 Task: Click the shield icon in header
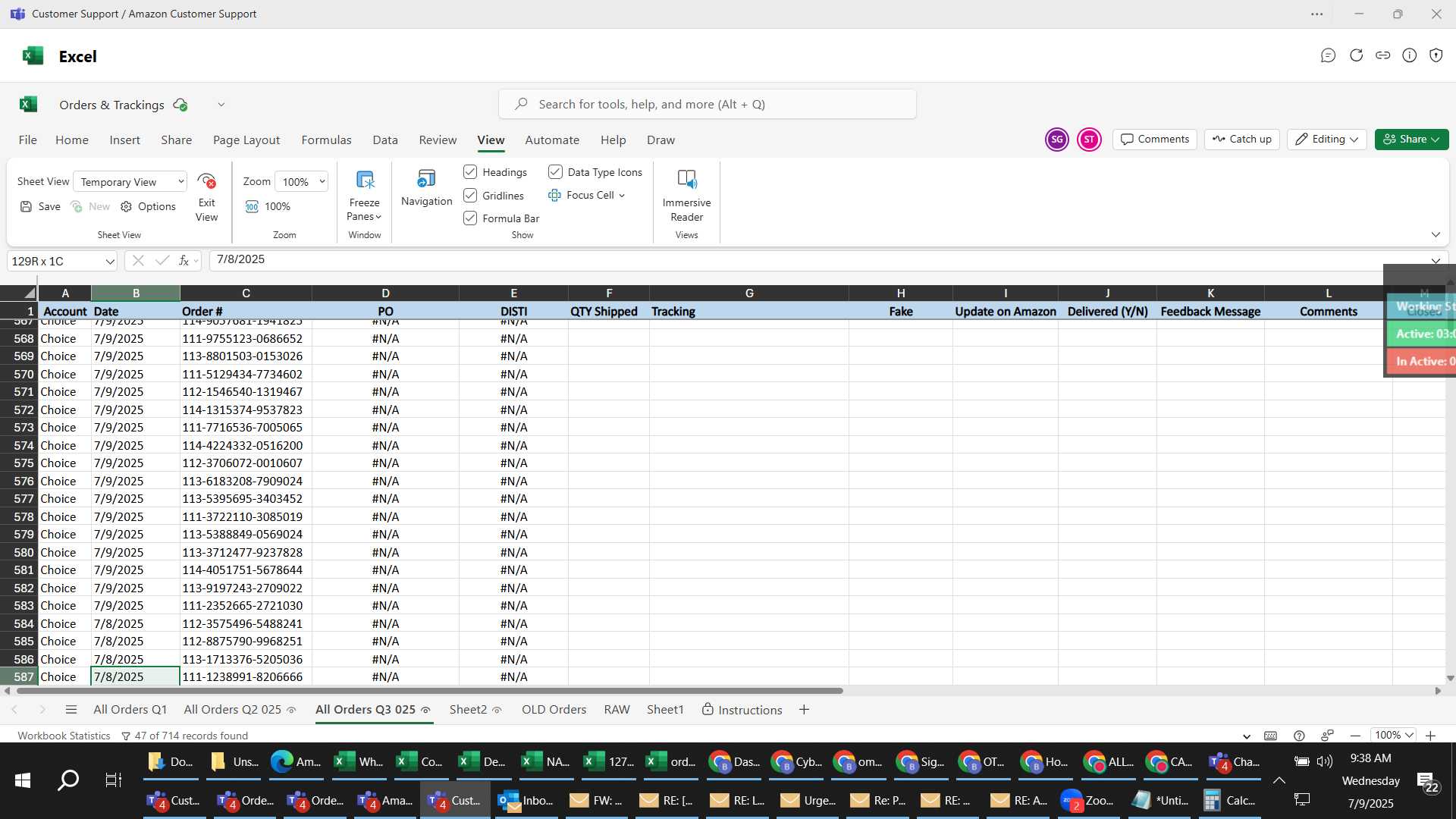coord(1436,55)
